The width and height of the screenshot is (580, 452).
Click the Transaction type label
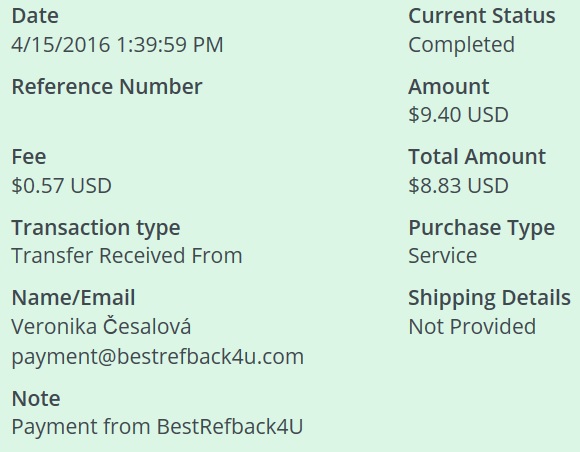point(96,228)
